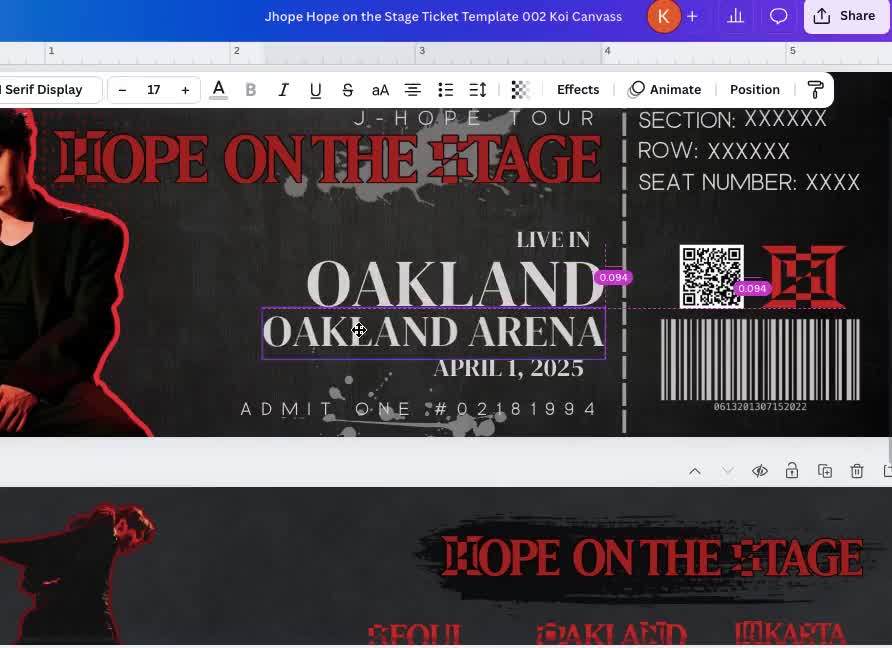Image resolution: width=892 pixels, height=648 pixels.
Task: Open the Effects panel
Action: [578, 90]
